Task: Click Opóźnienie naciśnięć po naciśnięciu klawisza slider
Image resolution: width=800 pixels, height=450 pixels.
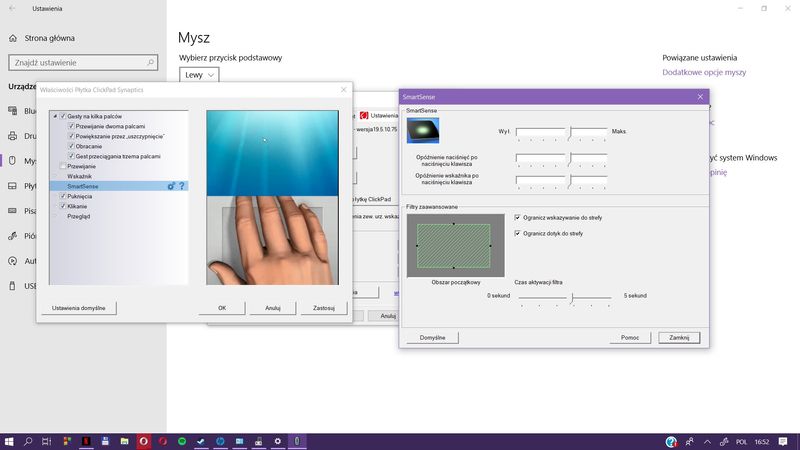Action: click(x=561, y=159)
